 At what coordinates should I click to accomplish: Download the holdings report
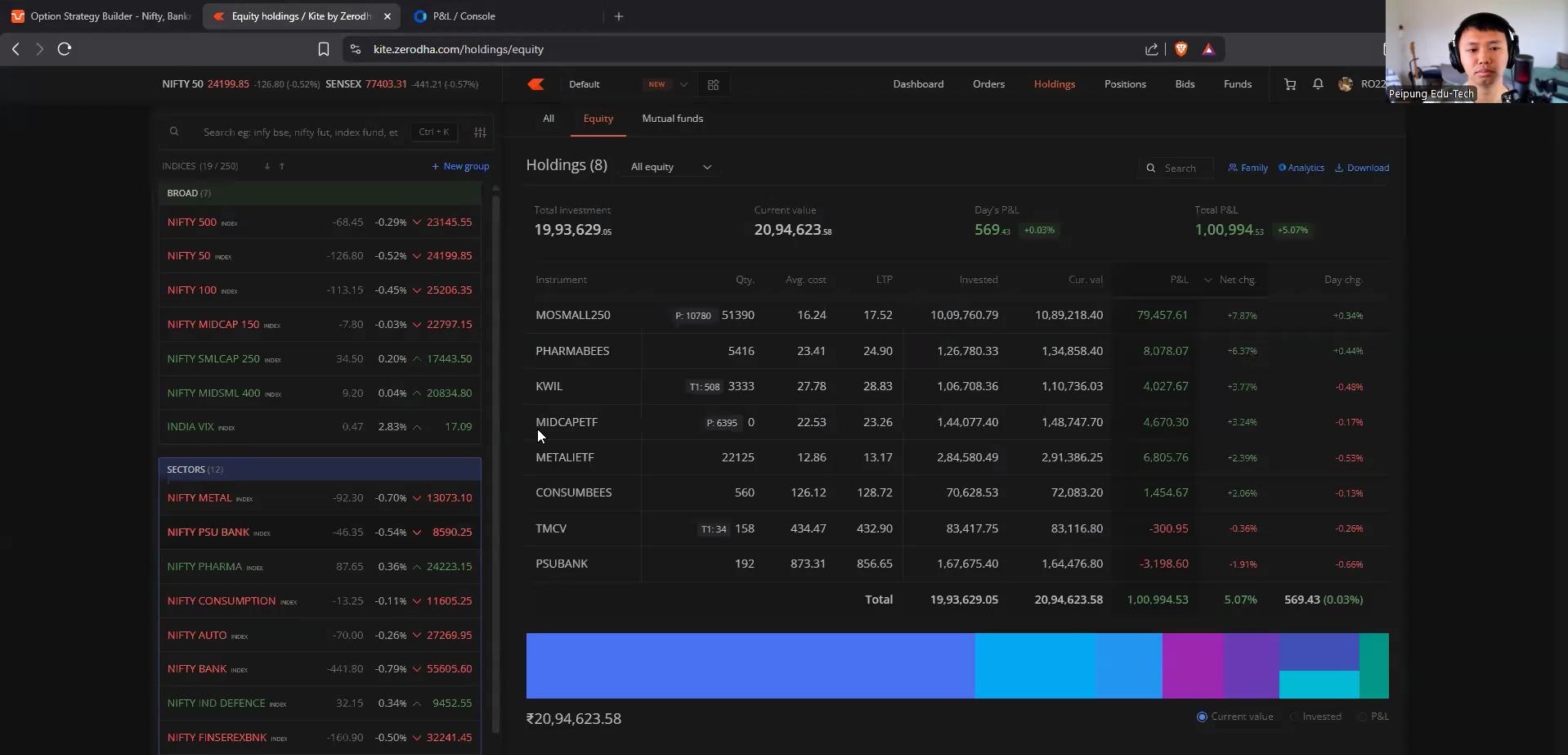(1362, 168)
